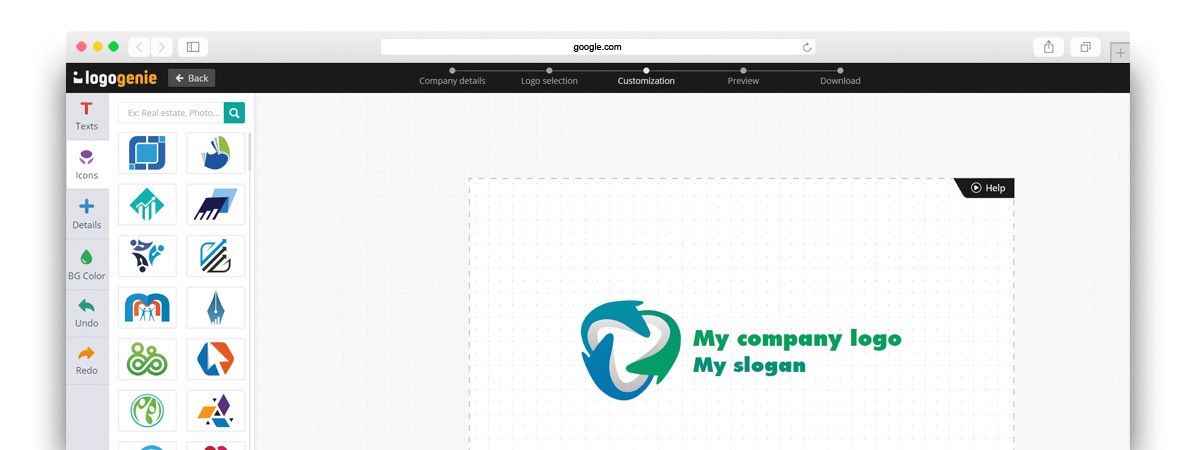The height and width of the screenshot is (450, 1192).
Task: Select the Icons sidebar tab
Action: [x=87, y=165]
